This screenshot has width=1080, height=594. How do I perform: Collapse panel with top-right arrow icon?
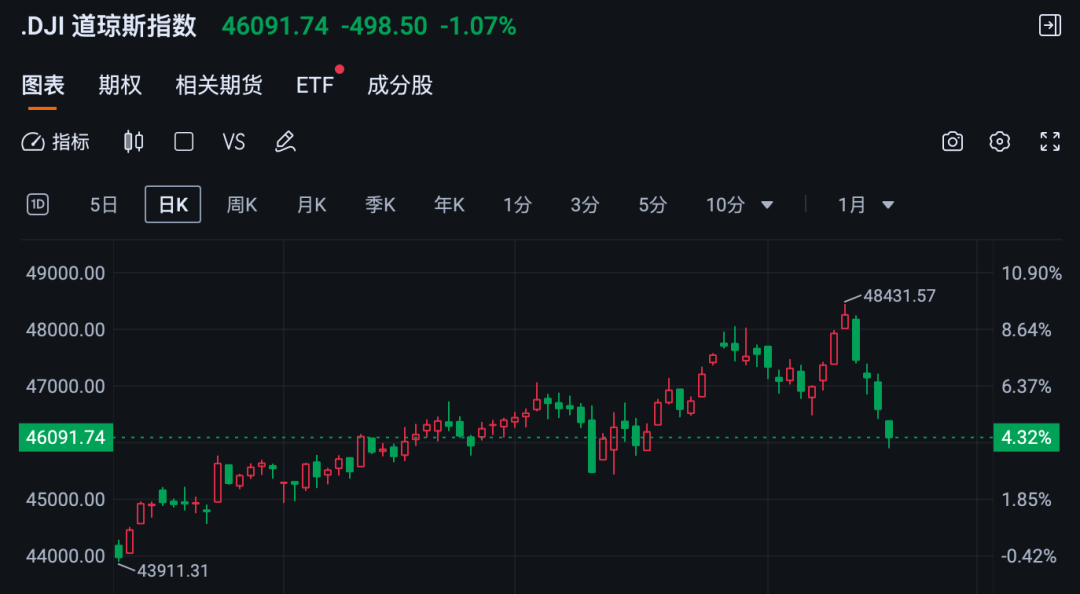tap(1049, 26)
